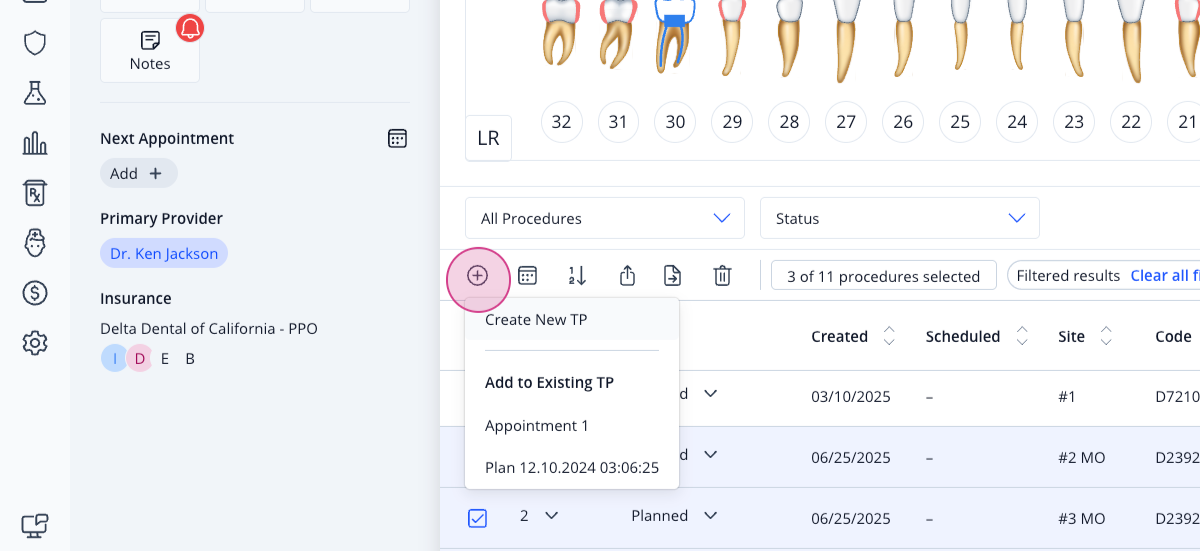The width and height of the screenshot is (1200, 551).
Task: Click site cell #2 MO
Action: [x=1081, y=458]
